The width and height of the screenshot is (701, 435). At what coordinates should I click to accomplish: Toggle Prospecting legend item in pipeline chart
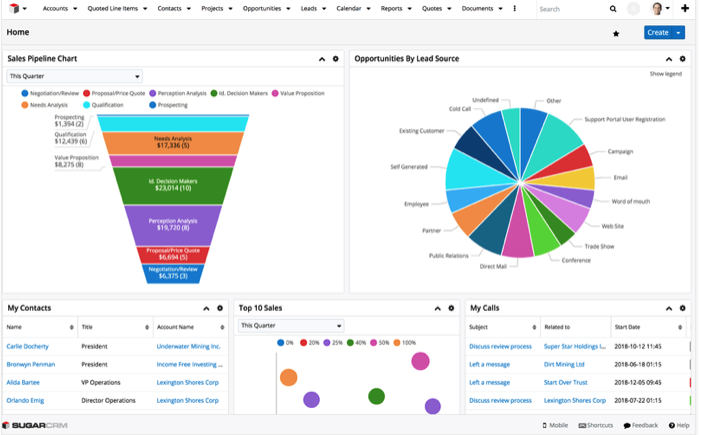[170, 104]
